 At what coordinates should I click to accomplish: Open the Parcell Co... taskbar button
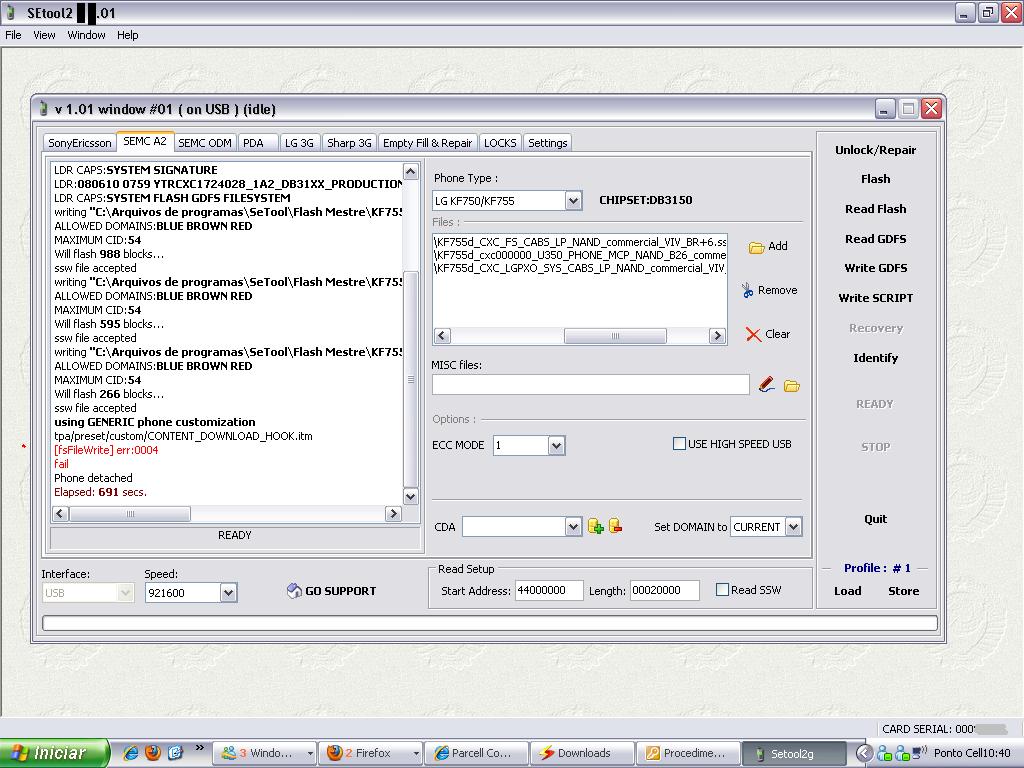click(x=476, y=753)
